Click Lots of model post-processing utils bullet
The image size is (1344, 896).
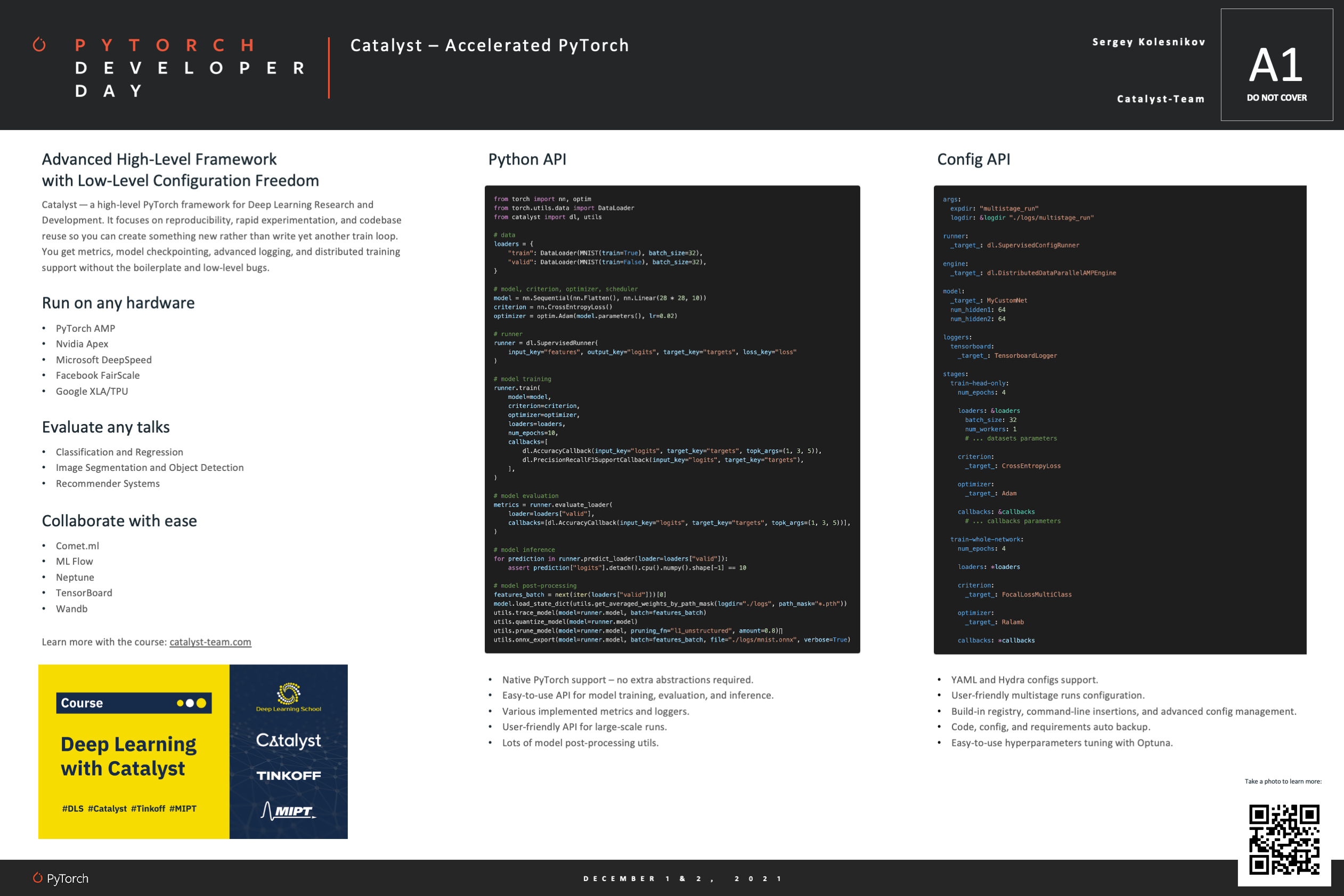pyautogui.click(x=580, y=743)
